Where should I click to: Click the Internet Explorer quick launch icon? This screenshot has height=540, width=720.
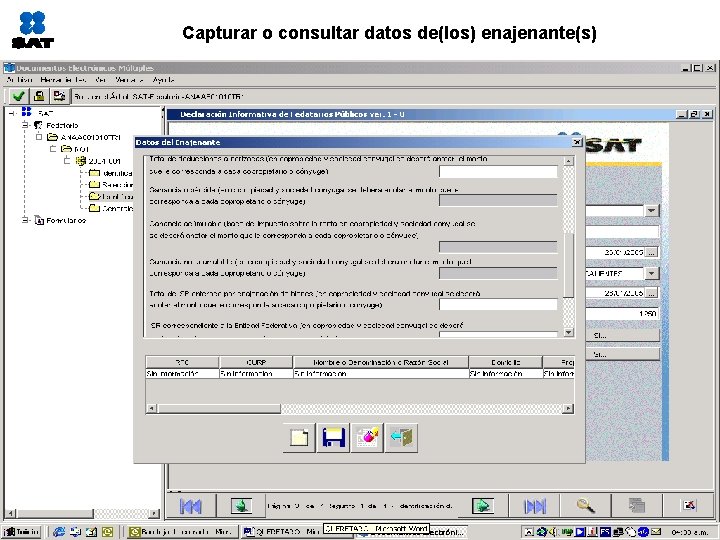(59, 532)
